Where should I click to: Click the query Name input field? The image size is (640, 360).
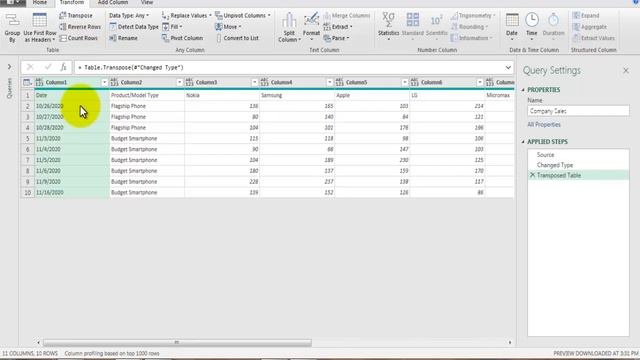click(578, 111)
